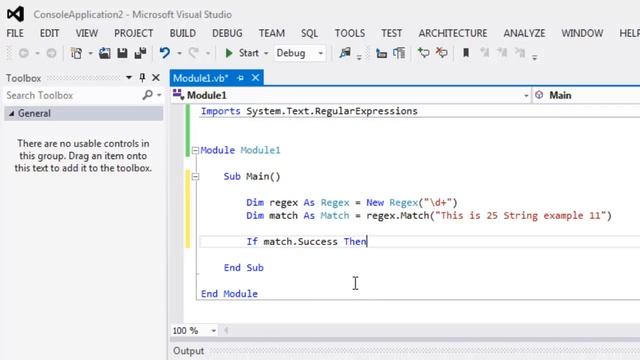Open the Toolbox search options dropdown arrow
The width and height of the screenshot is (640, 360).
[x=159, y=95]
